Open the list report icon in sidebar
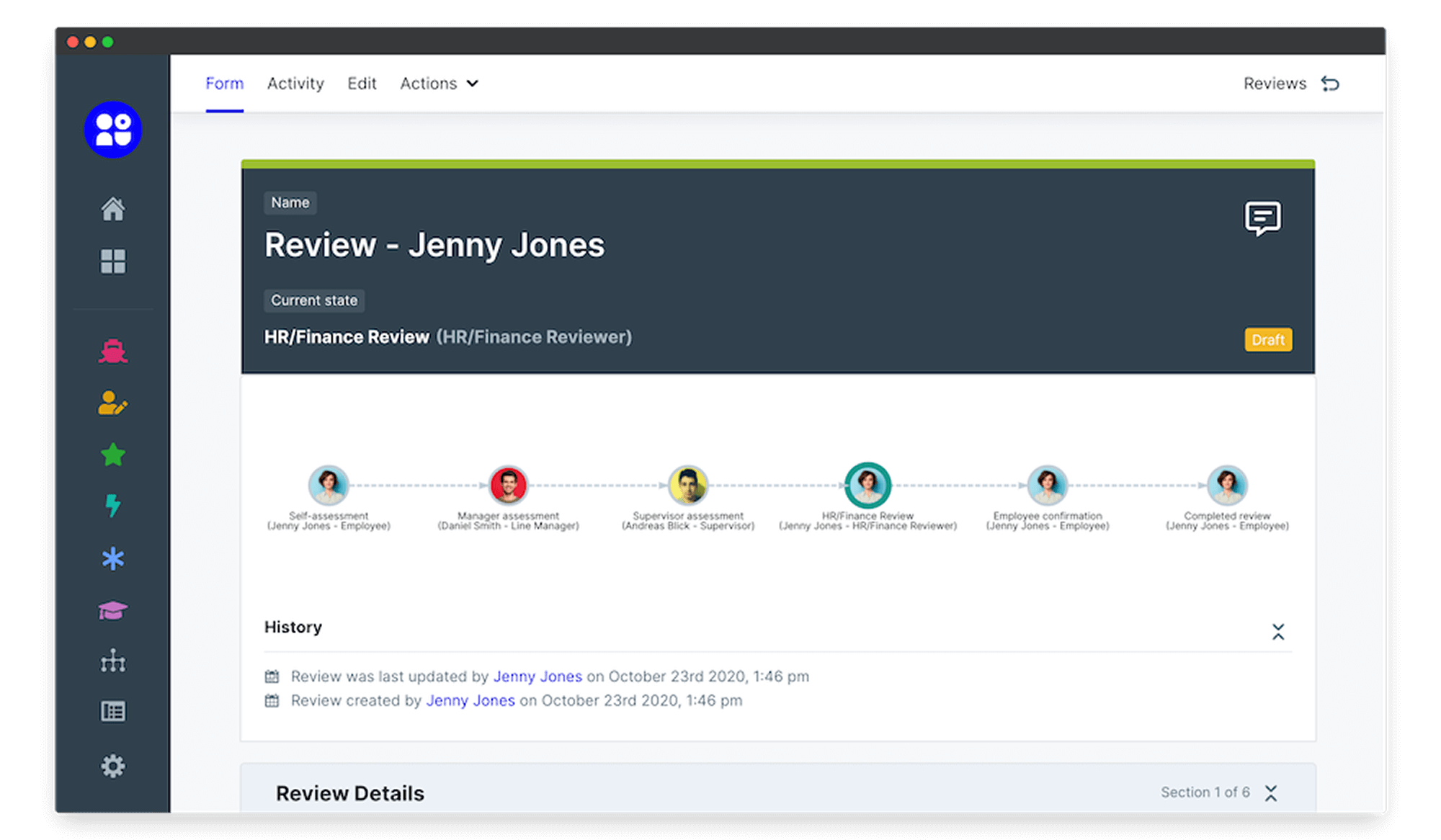 (x=113, y=712)
